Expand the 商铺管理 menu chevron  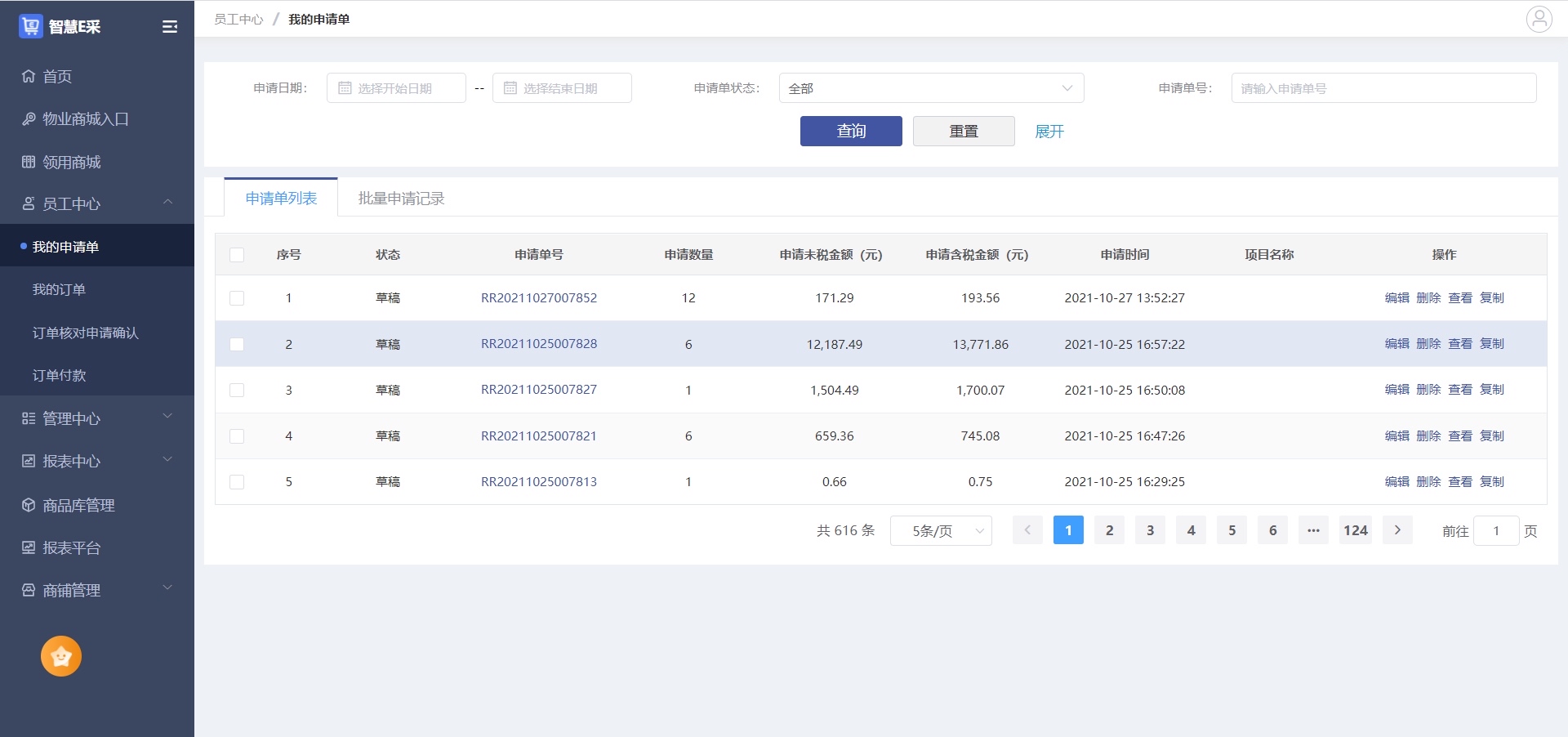point(168,588)
